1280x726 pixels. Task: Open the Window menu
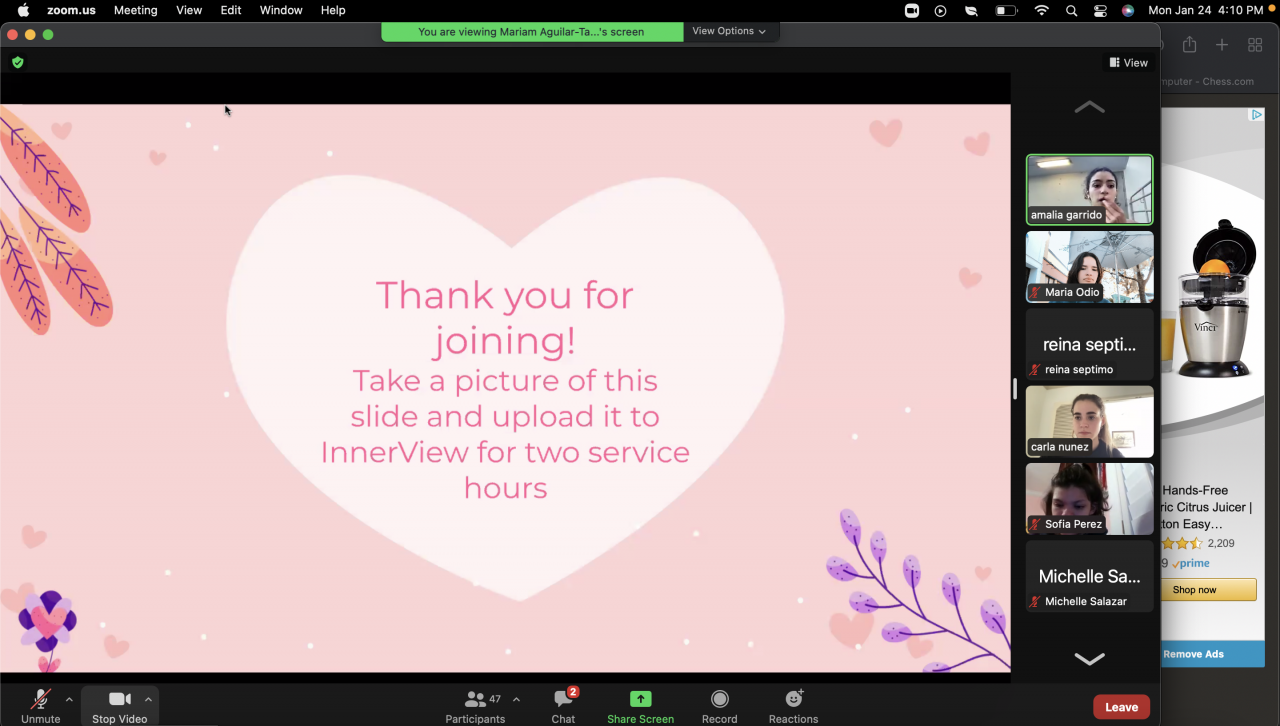click(281, 10)
